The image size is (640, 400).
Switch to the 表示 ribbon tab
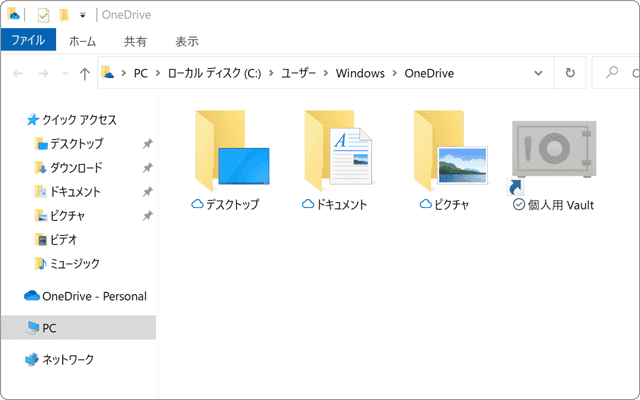187,41
